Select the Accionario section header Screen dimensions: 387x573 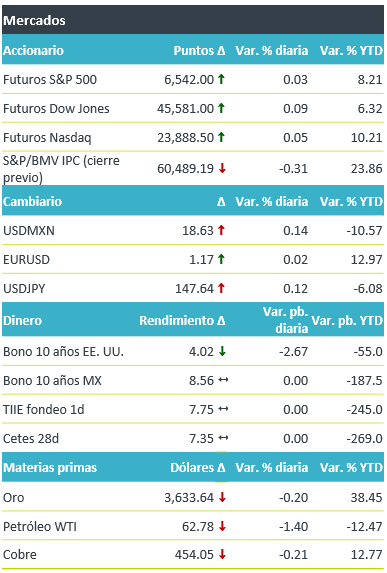pos(33,50)
